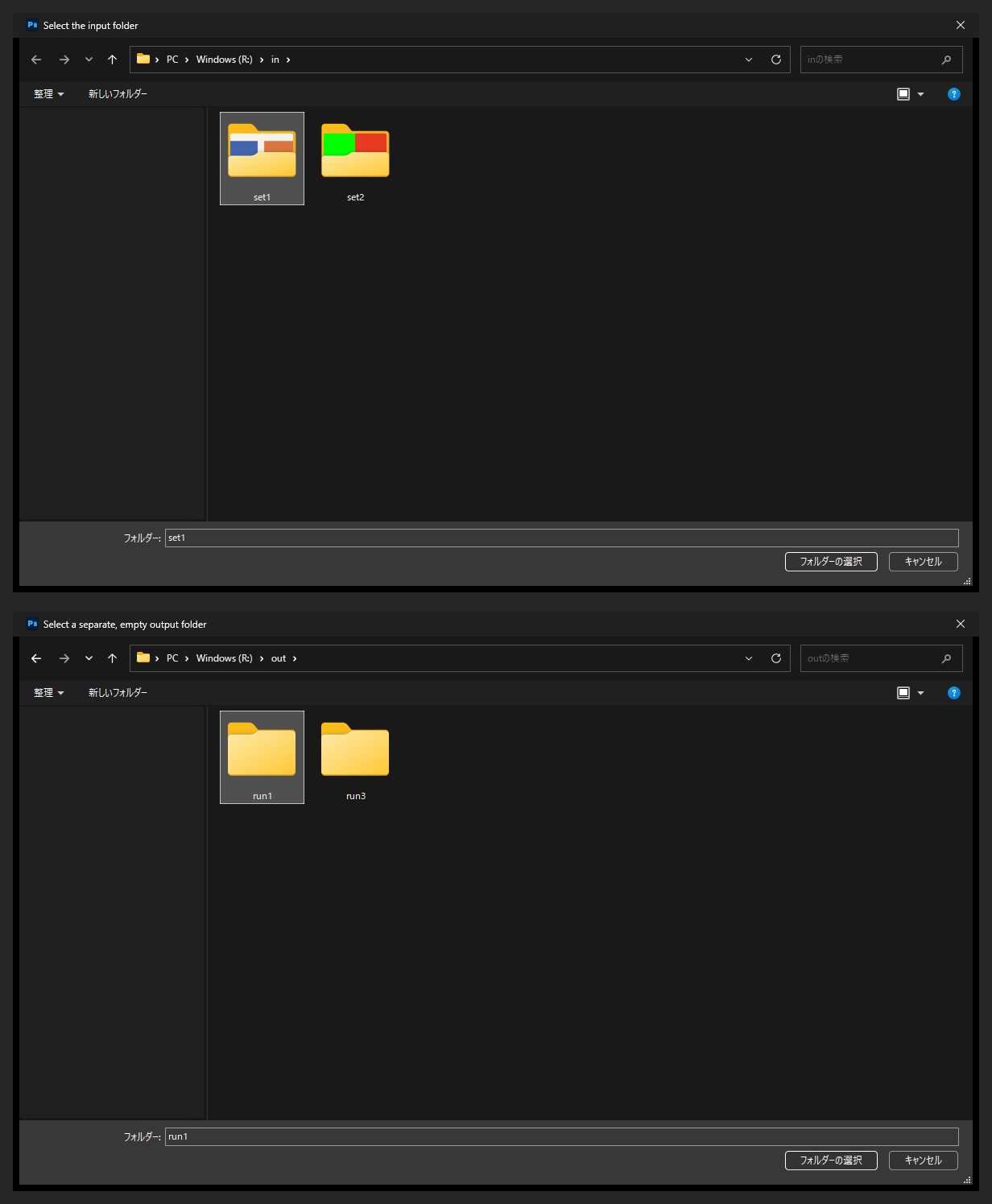Click Windows (R:) breadcrumb in input dialog

point(225,60)
